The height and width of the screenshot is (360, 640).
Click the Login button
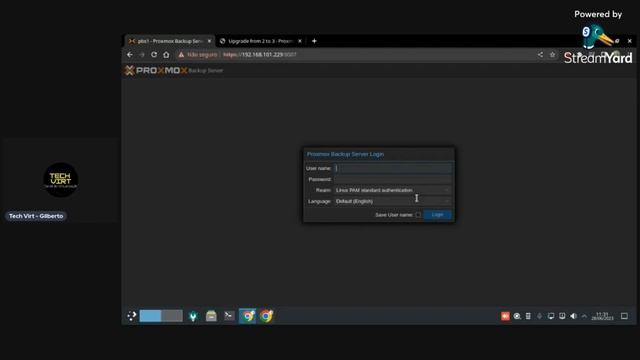[x=437, y=215]
